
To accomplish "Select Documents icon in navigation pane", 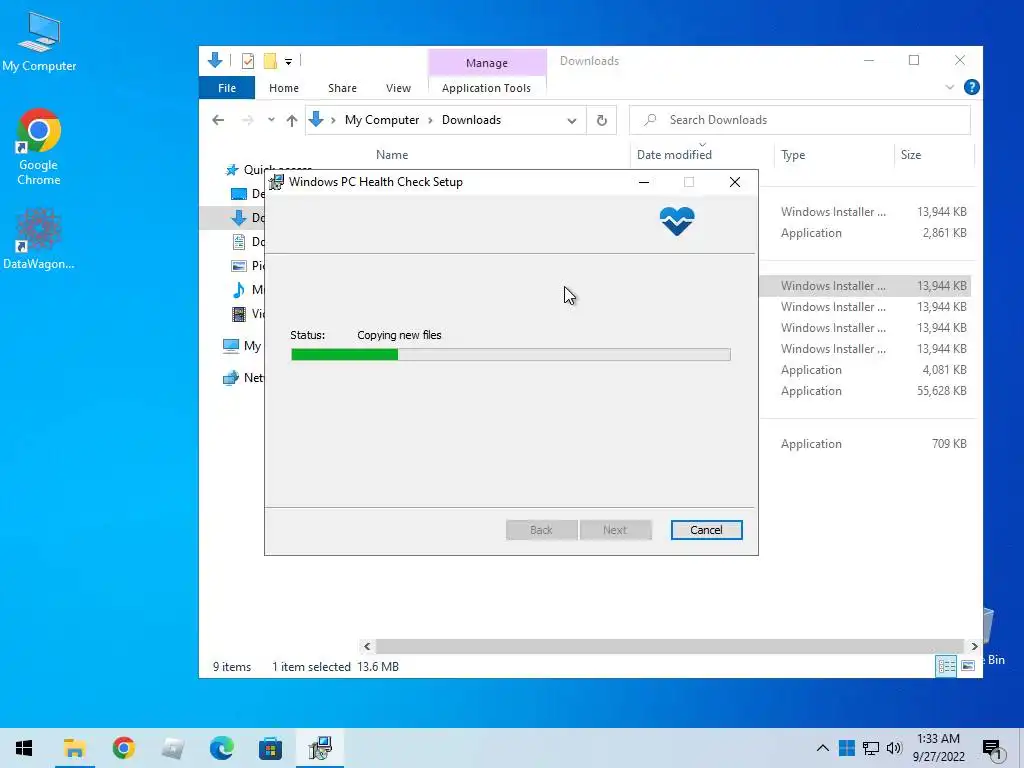I will point(238,242).
